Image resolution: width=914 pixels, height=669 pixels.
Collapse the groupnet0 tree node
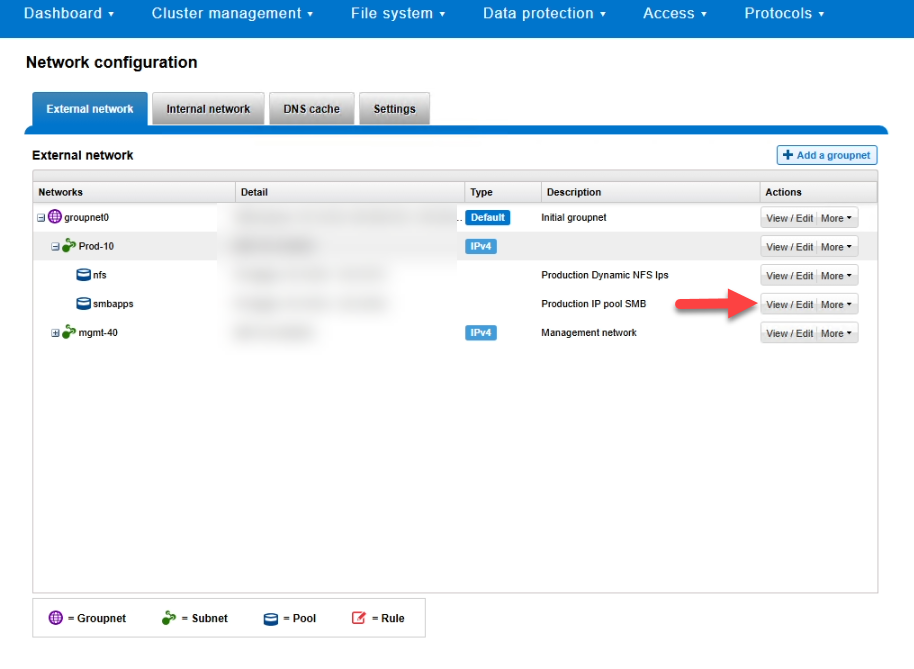(x=41, y=217)
